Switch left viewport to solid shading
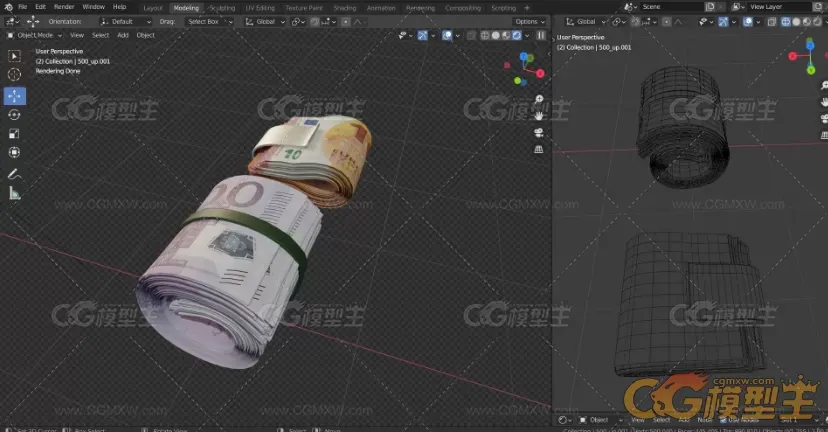828x432 pixels. point(495,35)
